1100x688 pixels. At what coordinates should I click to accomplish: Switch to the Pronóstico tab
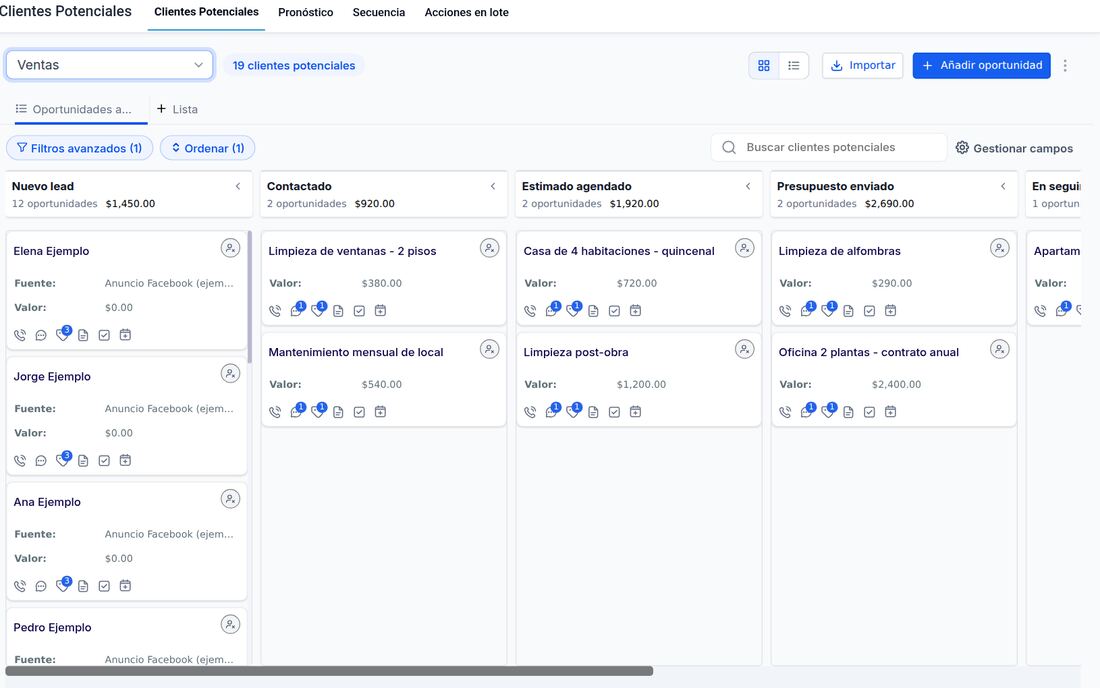(306, 13)
